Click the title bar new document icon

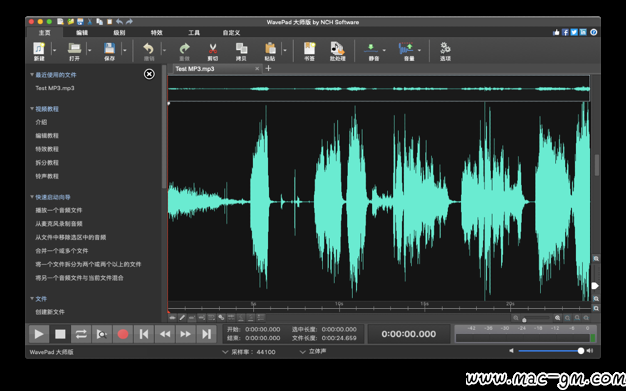pyautogui.click(x=60, y=22)
